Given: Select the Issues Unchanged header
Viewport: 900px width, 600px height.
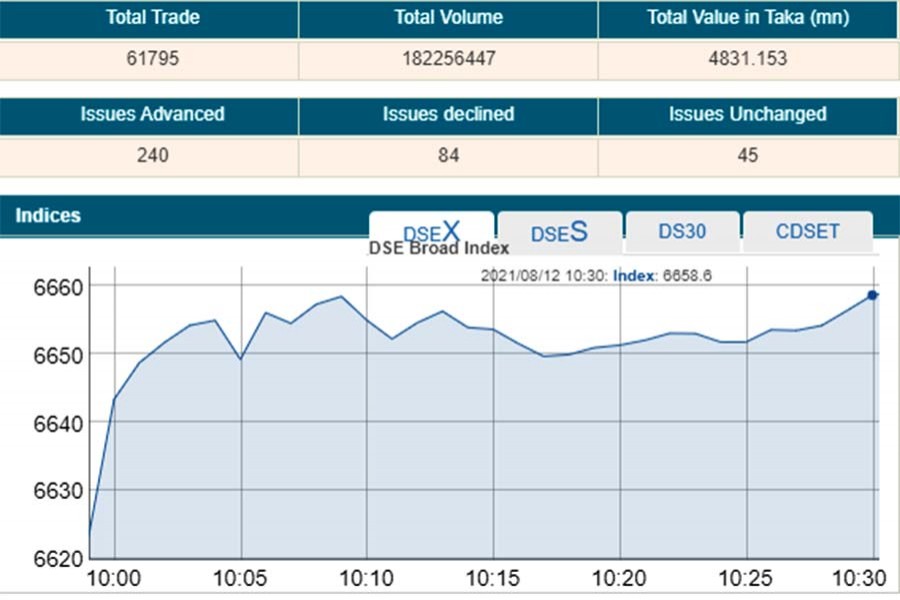Looking at the screenshot, I should [x=747, y=114].
